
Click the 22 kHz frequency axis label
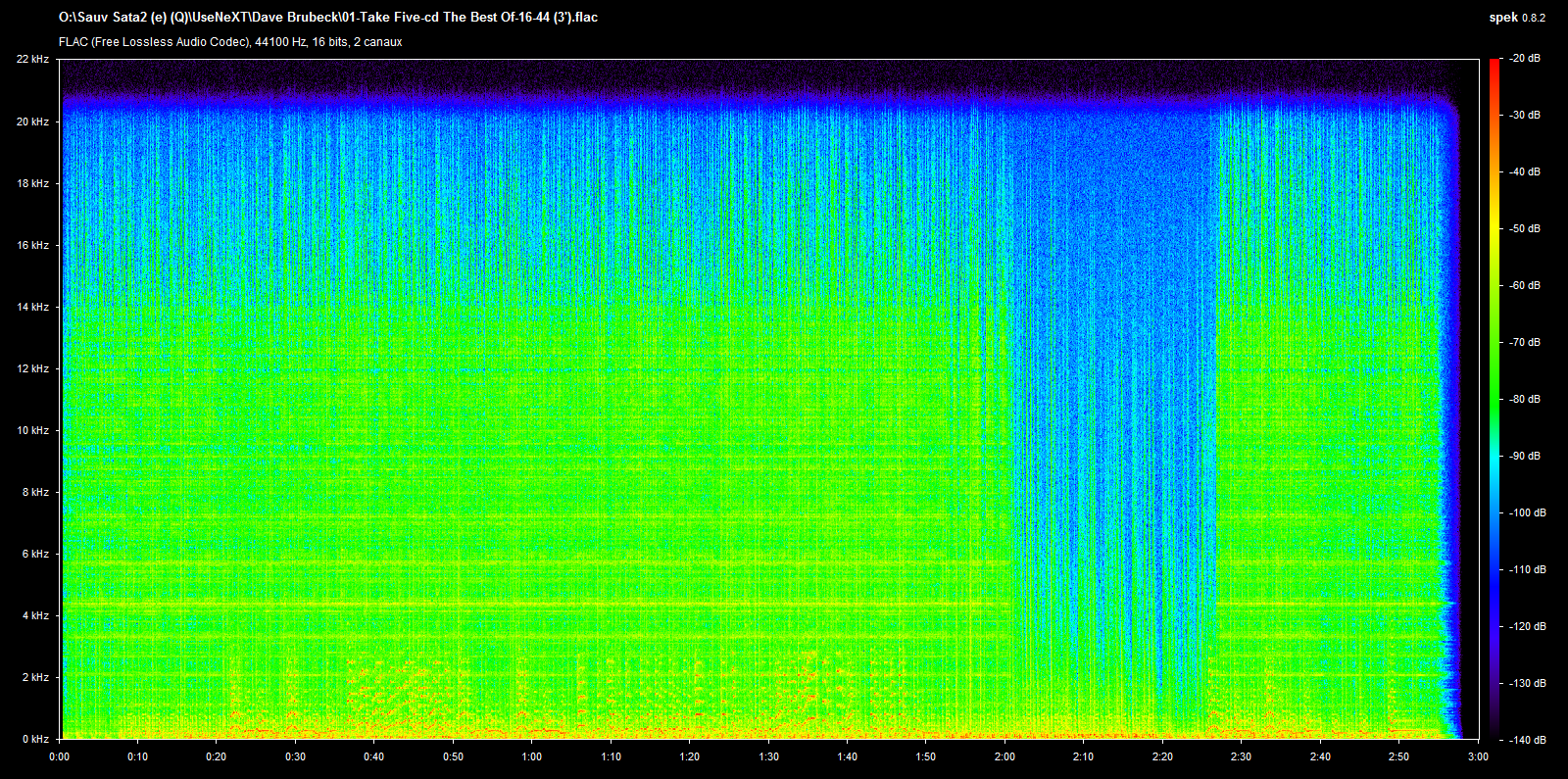32,60
